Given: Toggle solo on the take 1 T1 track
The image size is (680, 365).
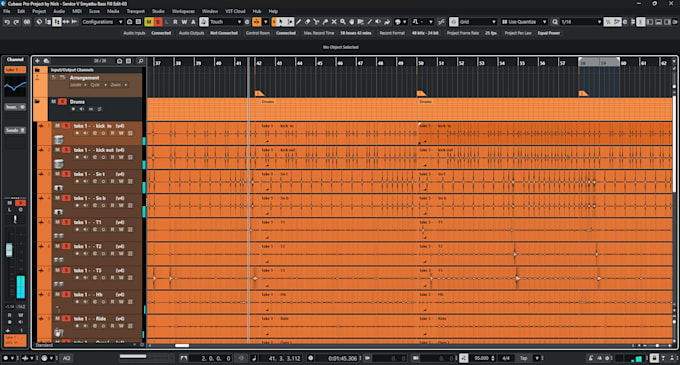Looking at the screenshot, I should tap(66, 222).
